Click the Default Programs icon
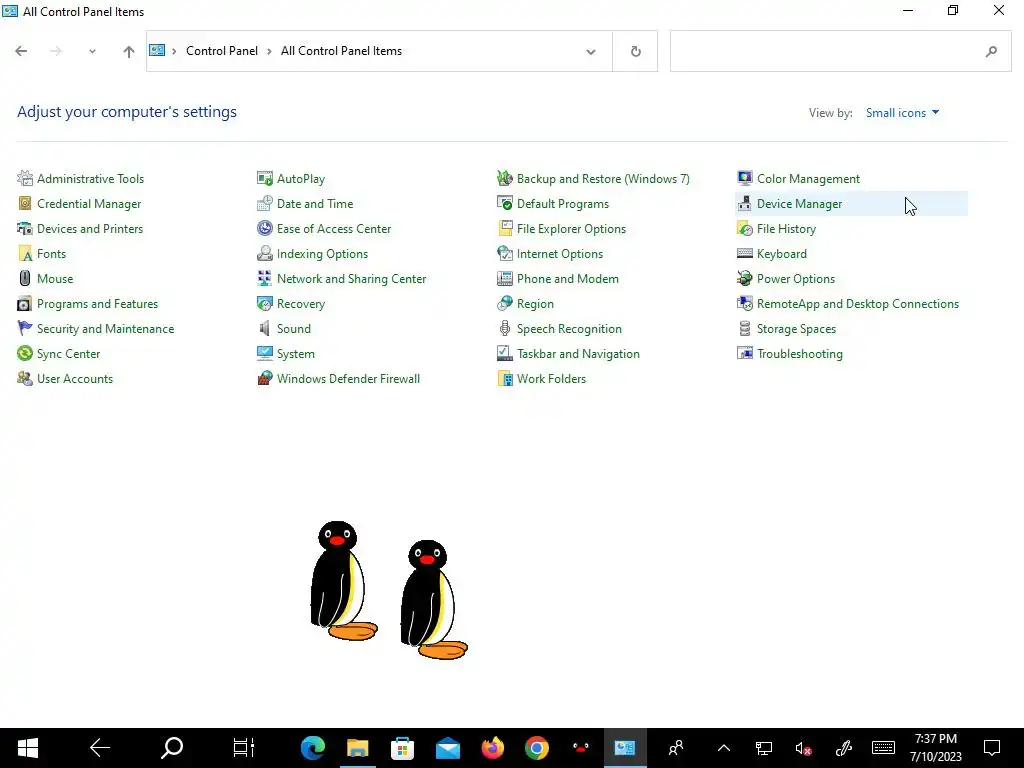1024x768 pixels. (x=505, y=203)
